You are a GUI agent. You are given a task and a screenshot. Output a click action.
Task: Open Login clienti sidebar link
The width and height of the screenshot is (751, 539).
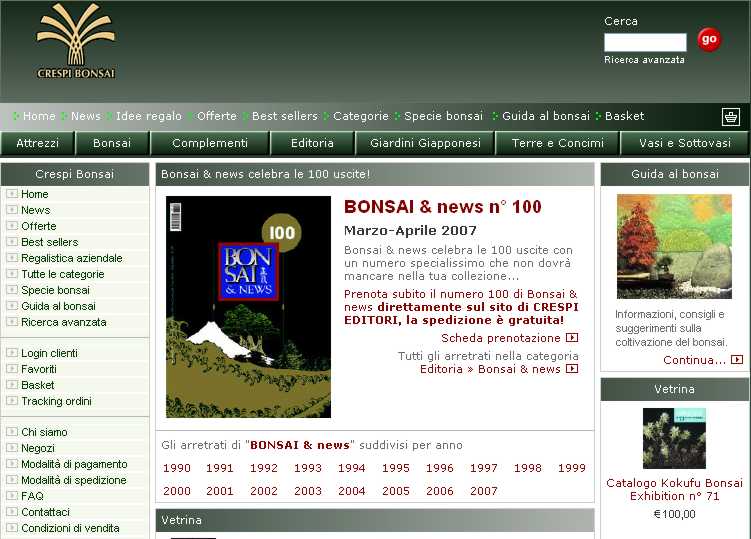click(49, 353)
